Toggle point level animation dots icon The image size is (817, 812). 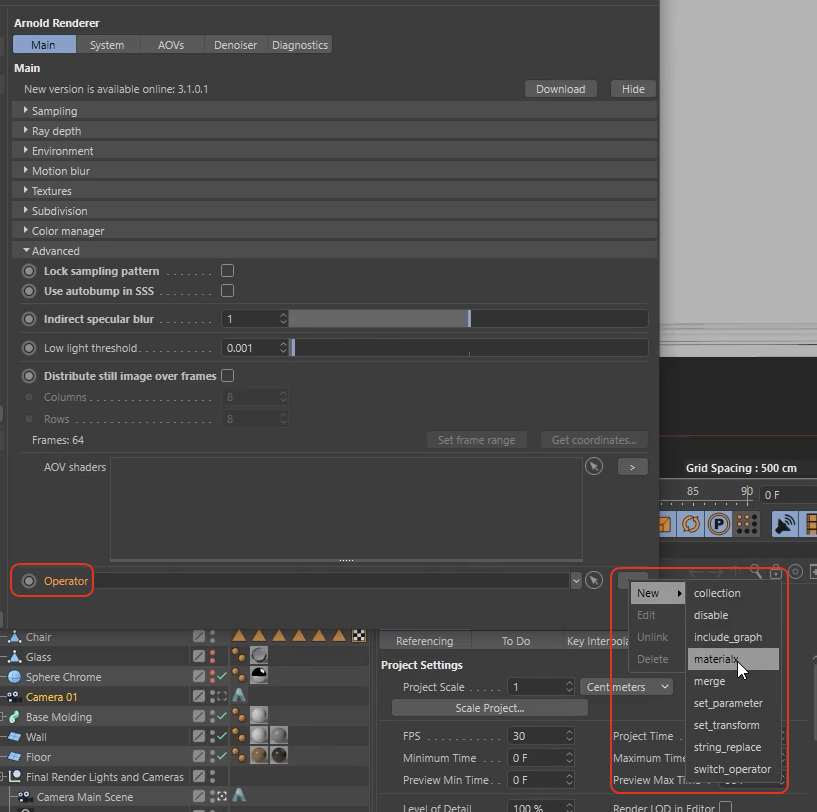coord(747,524)
